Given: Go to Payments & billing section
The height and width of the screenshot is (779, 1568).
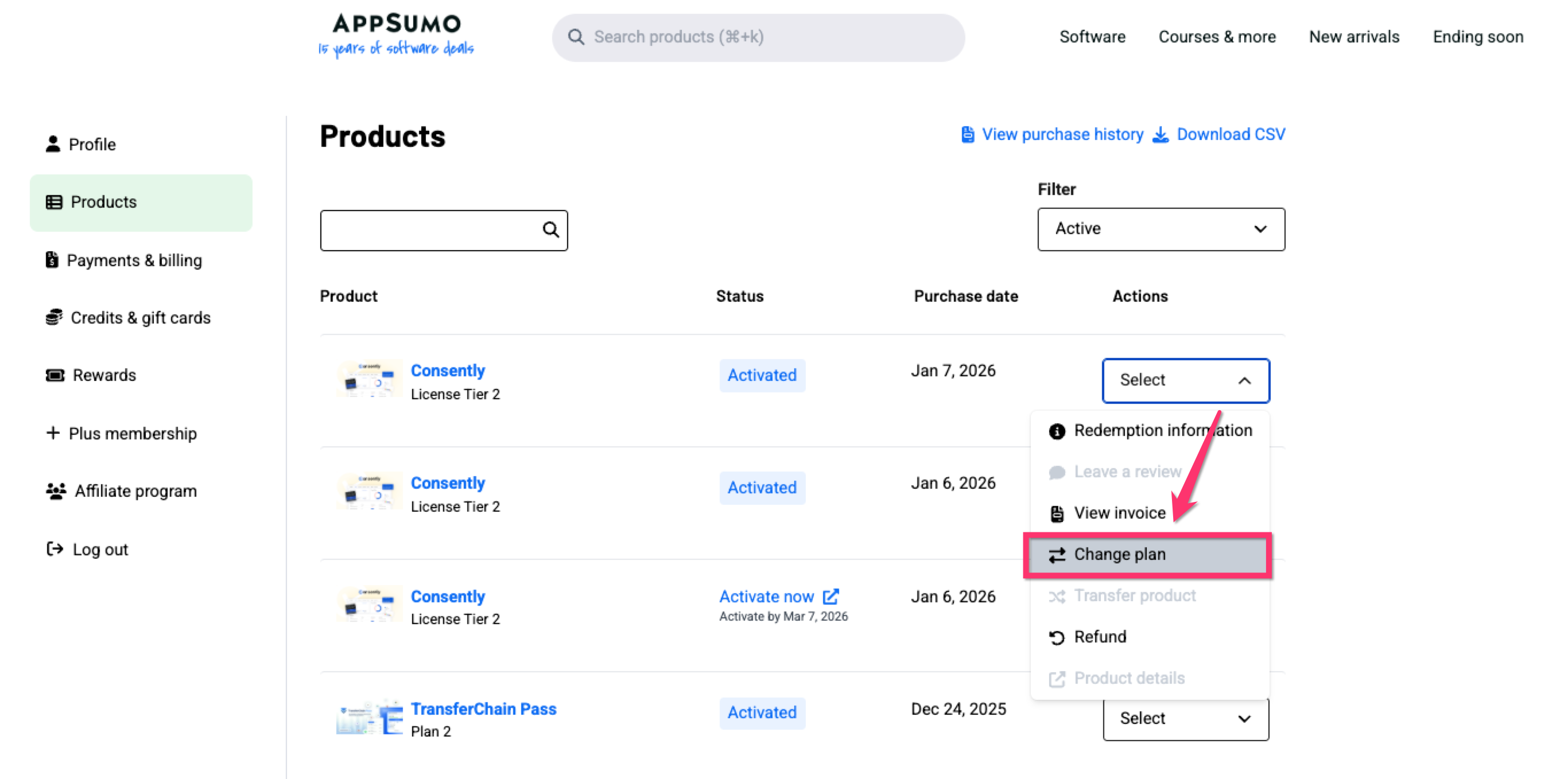Looking at the screenshot, I should click(134, 260).
